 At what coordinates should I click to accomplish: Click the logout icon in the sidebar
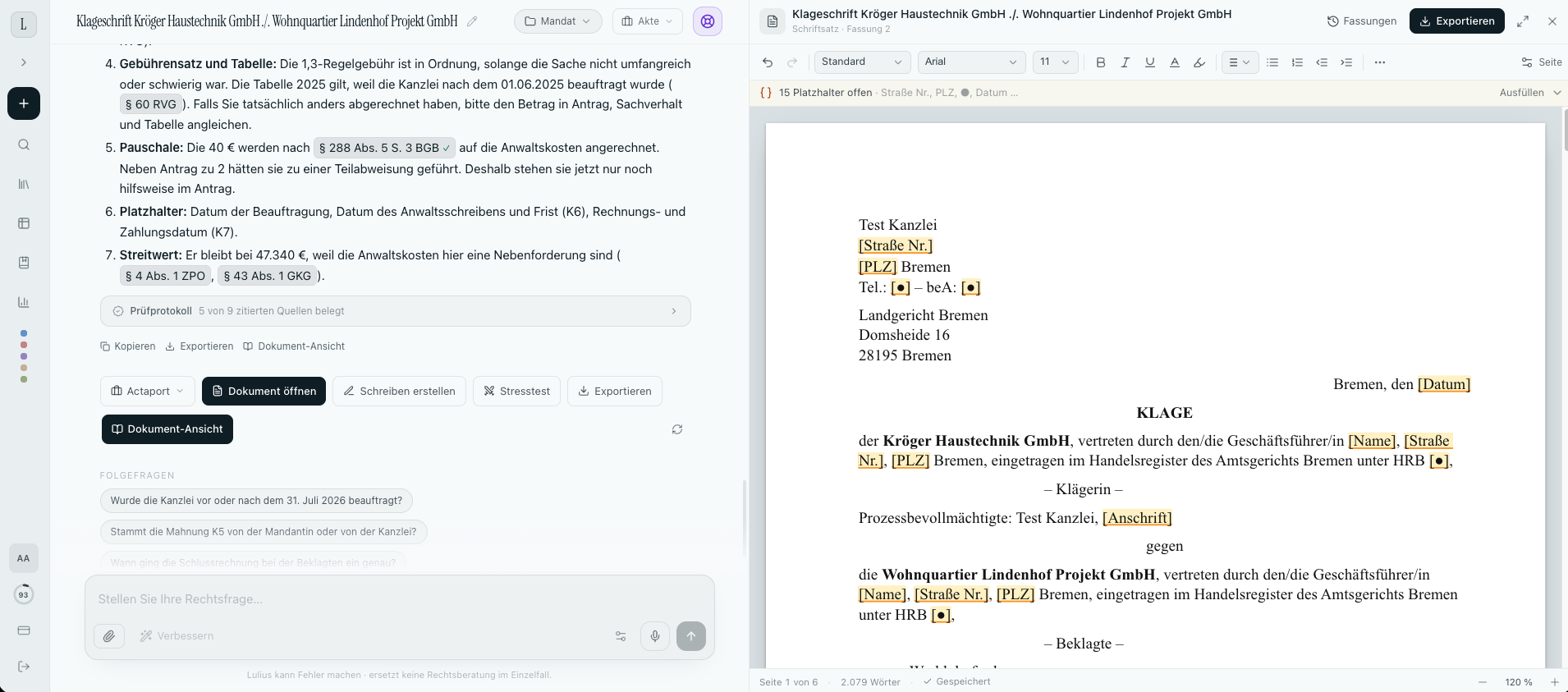tap(24, 667)
